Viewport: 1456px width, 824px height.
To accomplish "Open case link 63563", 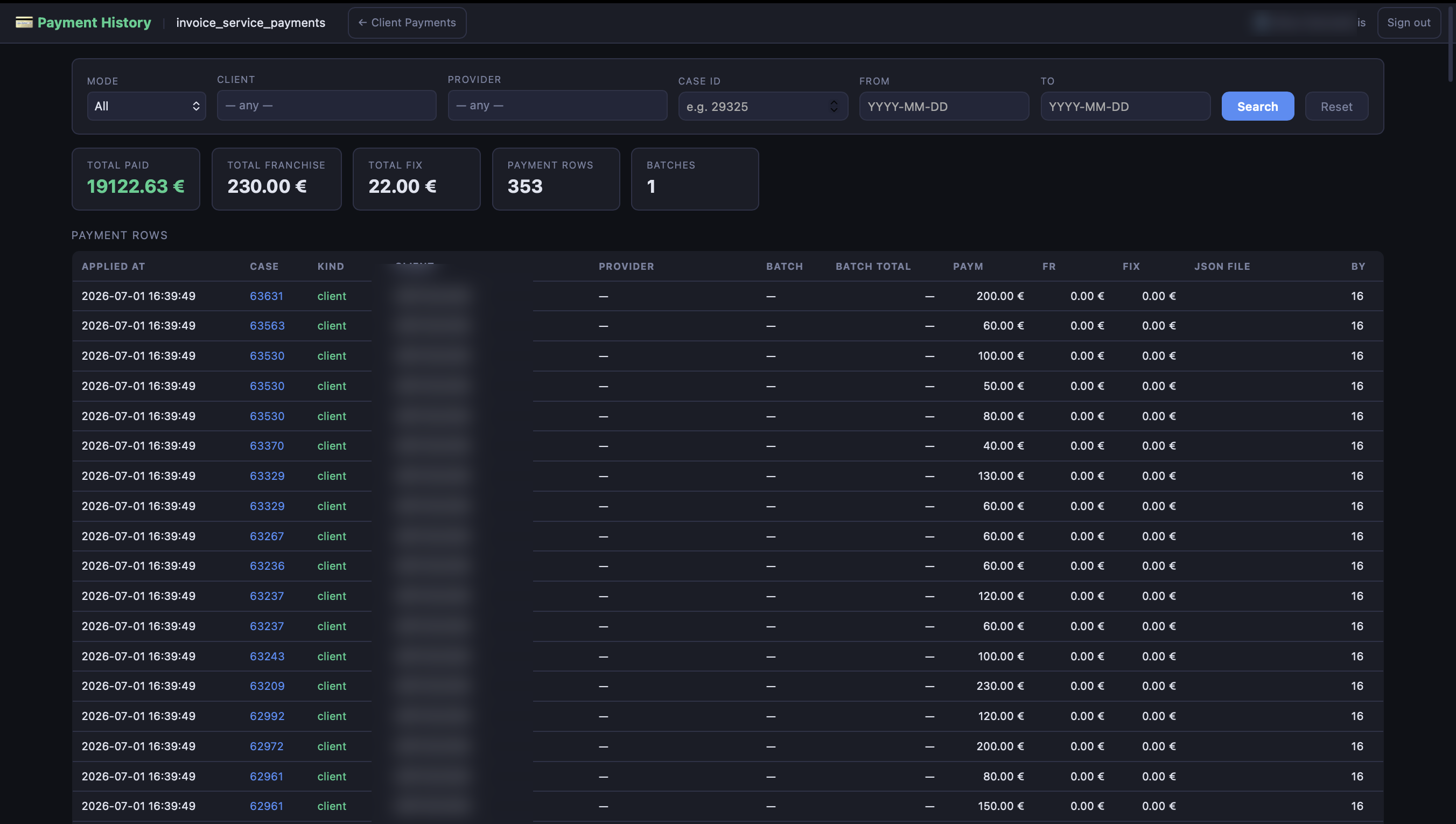I will [x=267, y=325].
